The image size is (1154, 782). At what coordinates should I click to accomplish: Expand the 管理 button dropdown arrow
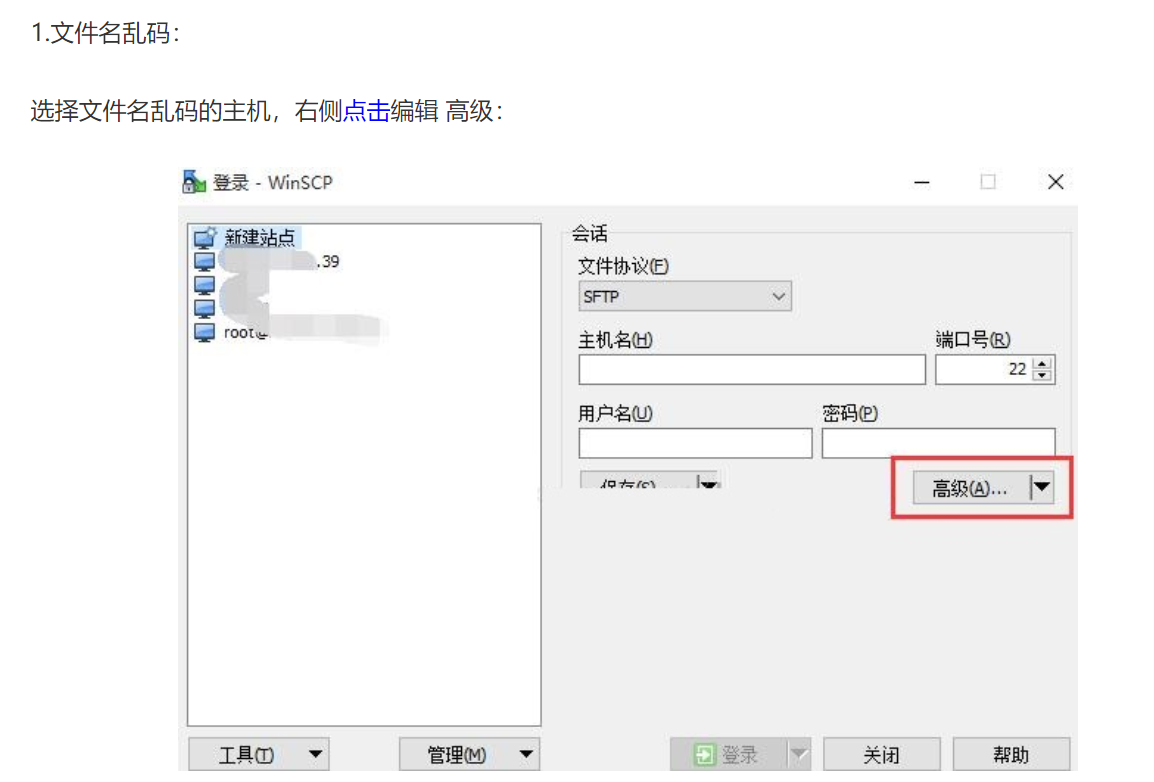click(x=526, y=755)
